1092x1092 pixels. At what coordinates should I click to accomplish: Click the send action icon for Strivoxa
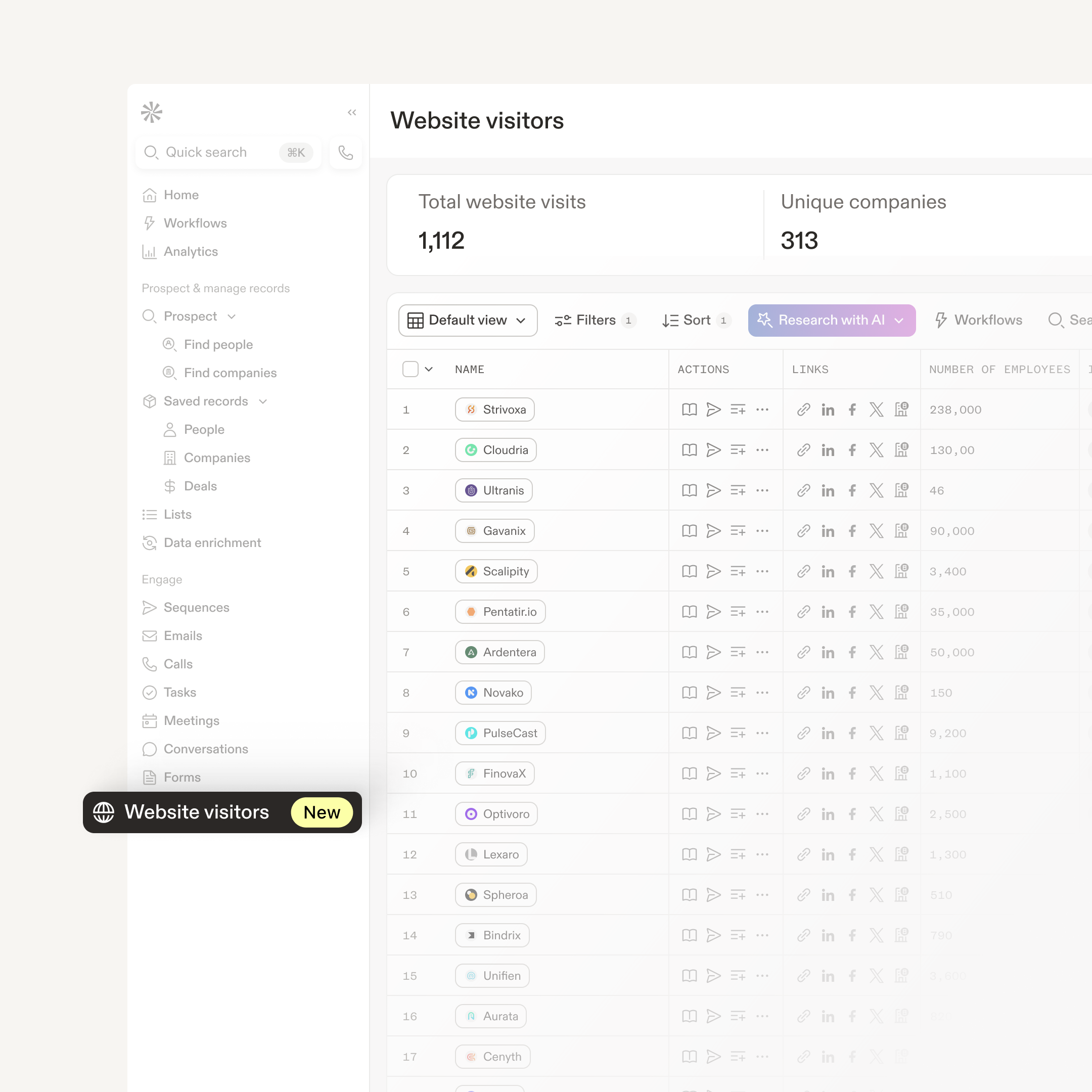[x=714, y=409]
